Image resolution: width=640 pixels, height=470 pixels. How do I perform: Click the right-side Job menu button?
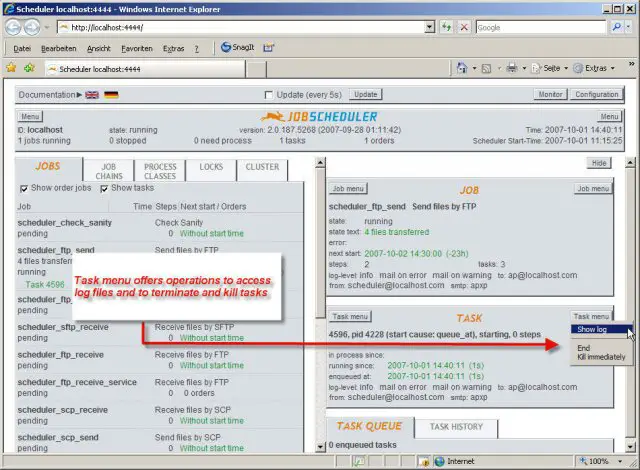[x=593, y=188]
